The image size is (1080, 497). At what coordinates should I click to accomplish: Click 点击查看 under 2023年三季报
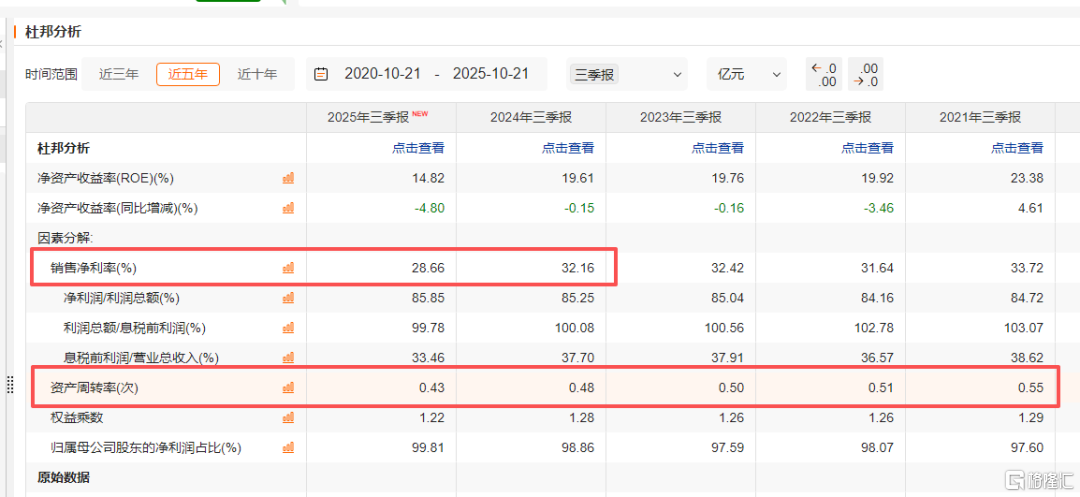717,148
